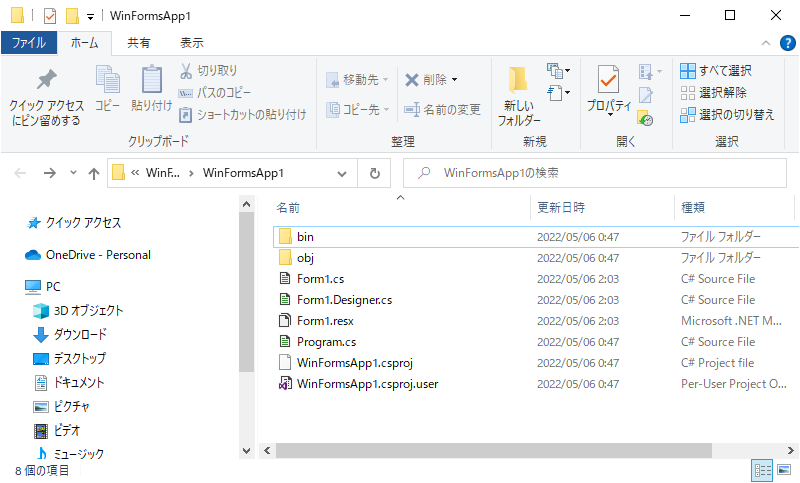Open Pictures (ピクチャ) in navigation pane
This screenshot has height=483, width=800.
click(x=61, y=406)
